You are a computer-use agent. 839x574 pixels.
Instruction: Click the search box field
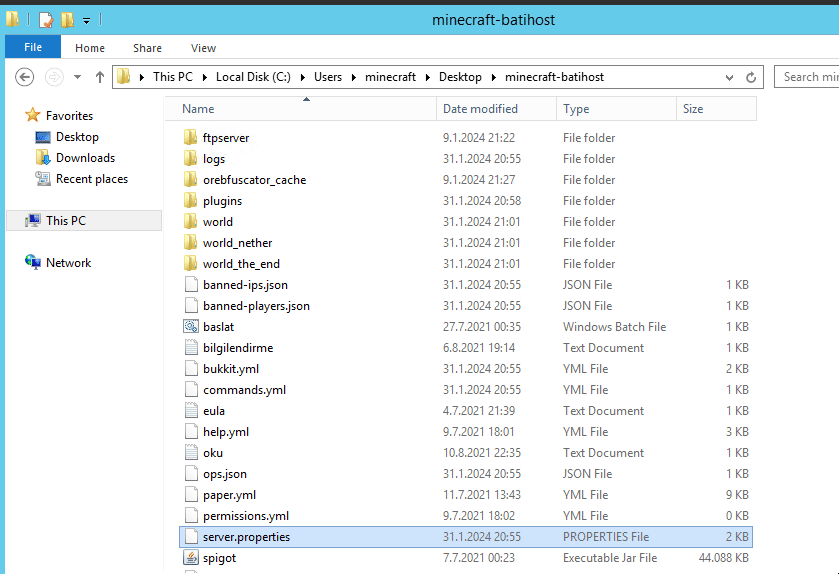point(808,77)
